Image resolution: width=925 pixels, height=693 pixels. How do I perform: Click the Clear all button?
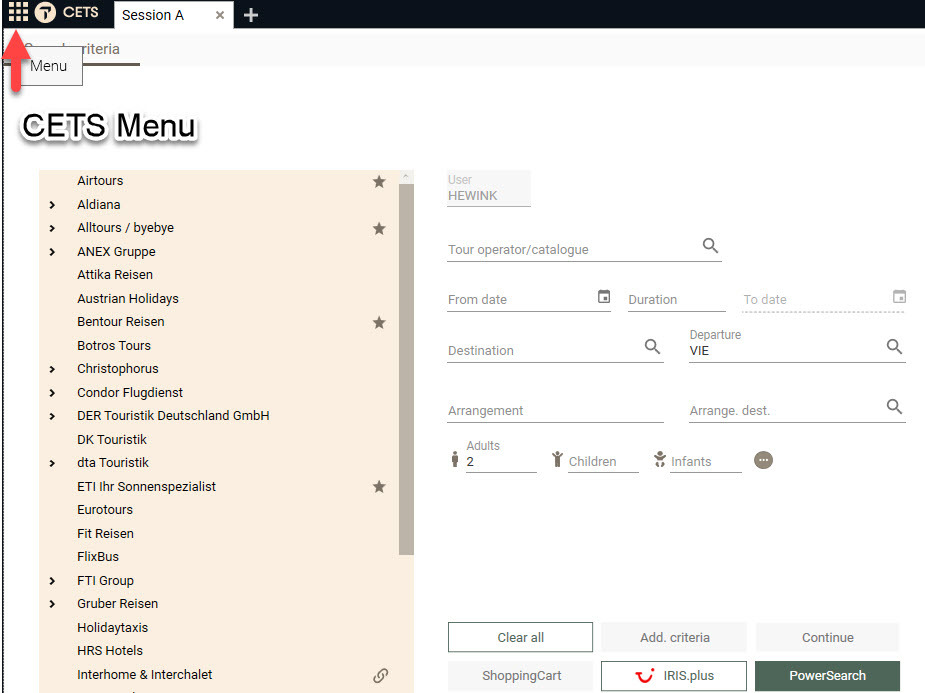520,638
